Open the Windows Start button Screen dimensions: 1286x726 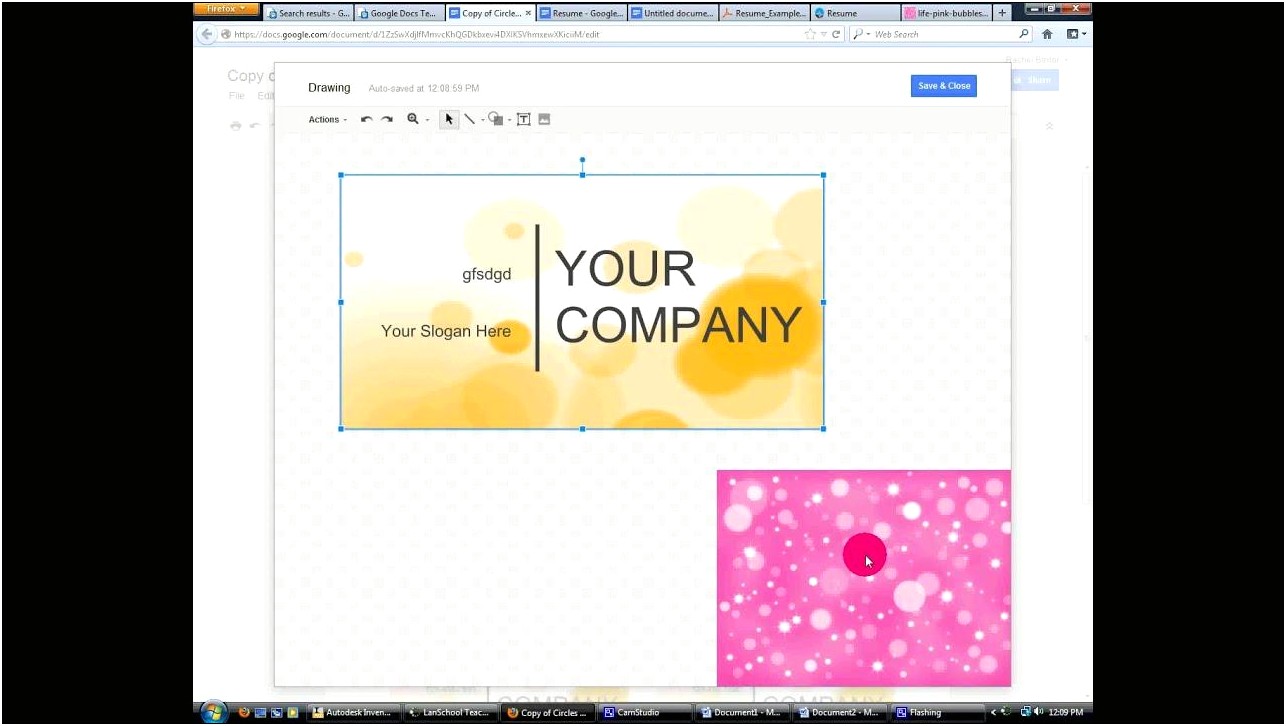214,712
